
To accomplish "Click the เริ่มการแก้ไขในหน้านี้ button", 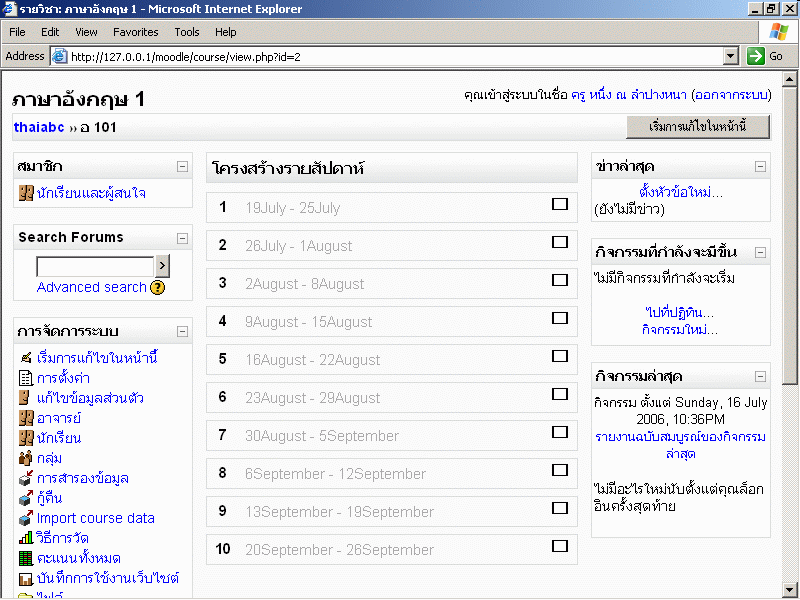I will [x=684, y=127].
